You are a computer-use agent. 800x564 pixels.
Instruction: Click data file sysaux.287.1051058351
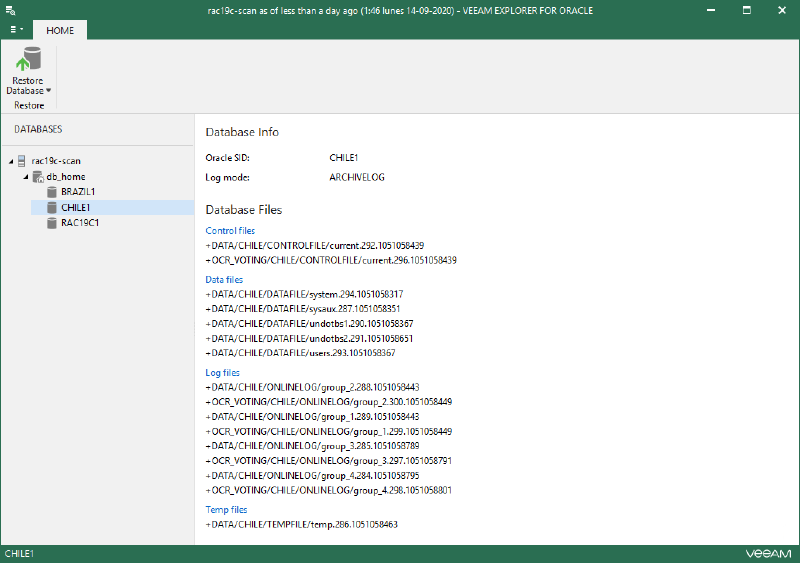pos(303,309)
